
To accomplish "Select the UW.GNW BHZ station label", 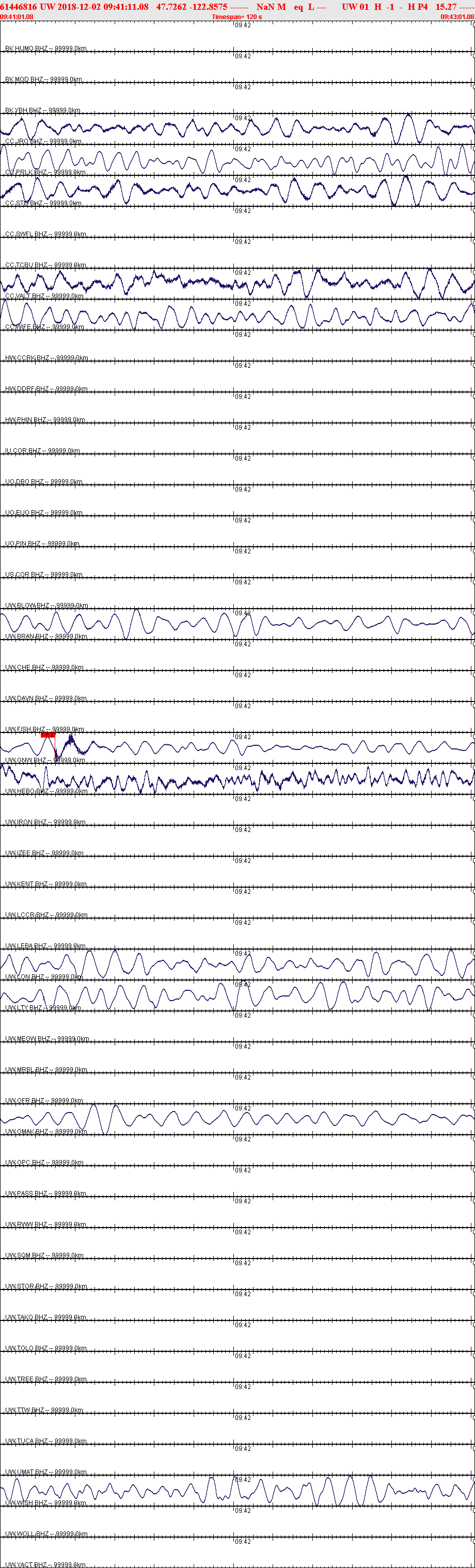I will tap(26, 760).
